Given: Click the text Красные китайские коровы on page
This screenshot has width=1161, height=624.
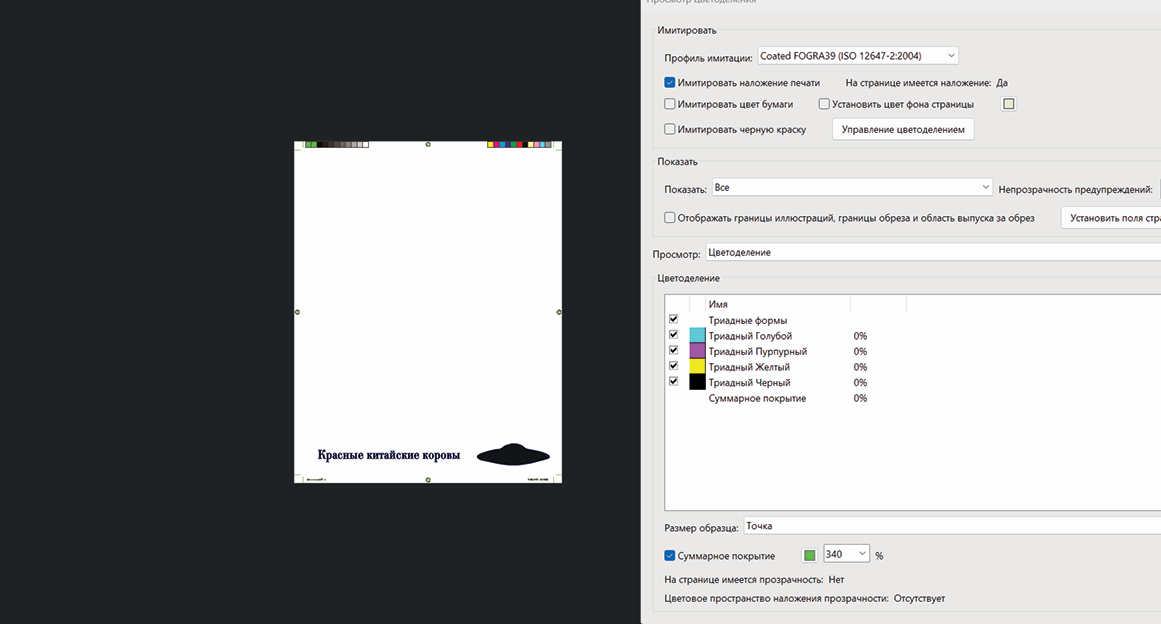Looking at the screenshot, I should (x=389, y=455).
